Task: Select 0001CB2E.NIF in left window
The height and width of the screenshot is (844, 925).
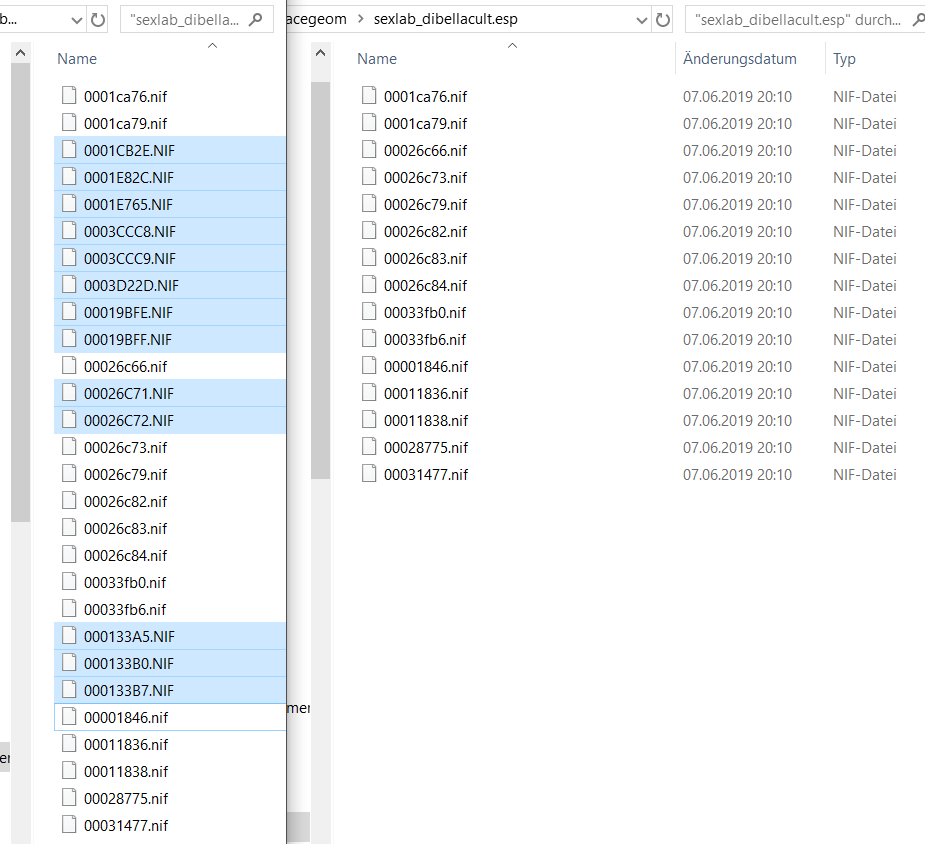Action: (x=170, y=150)
